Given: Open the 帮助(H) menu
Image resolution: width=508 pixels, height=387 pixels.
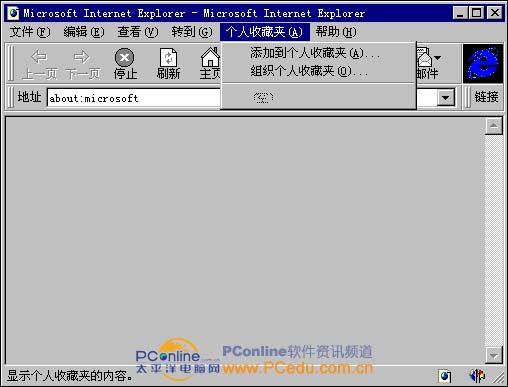Looking at the screenshot, I should (x=336, y=32).
